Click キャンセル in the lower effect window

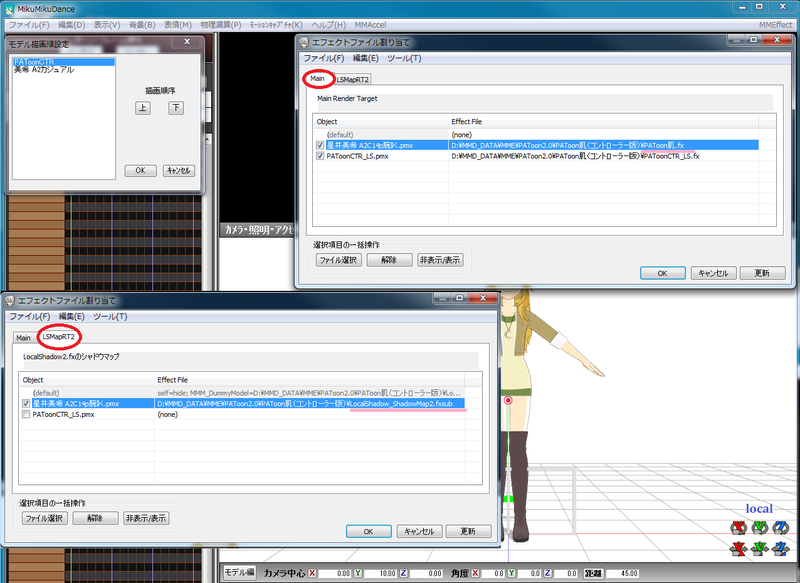(419, 531)
